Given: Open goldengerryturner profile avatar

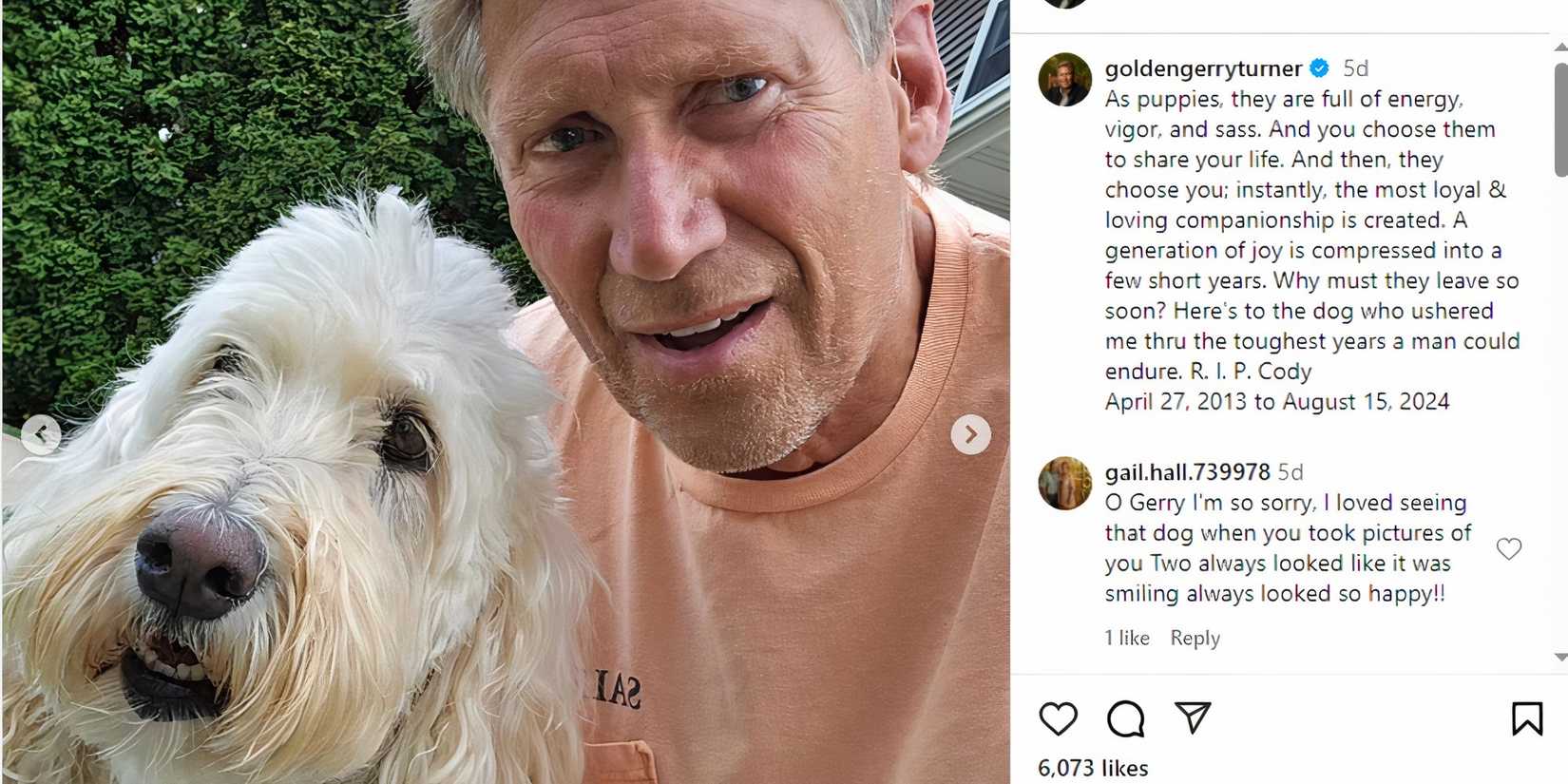Looking at the screenshot, I should (x=1064, y=80).
